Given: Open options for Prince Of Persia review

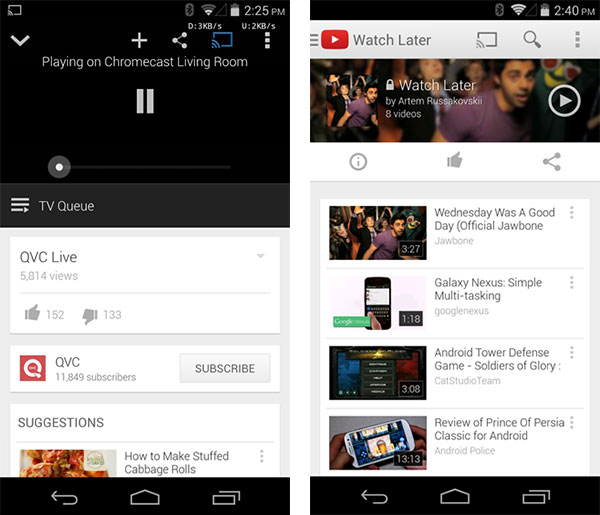Looking at the screenshot, I should (x=572, y=422).
